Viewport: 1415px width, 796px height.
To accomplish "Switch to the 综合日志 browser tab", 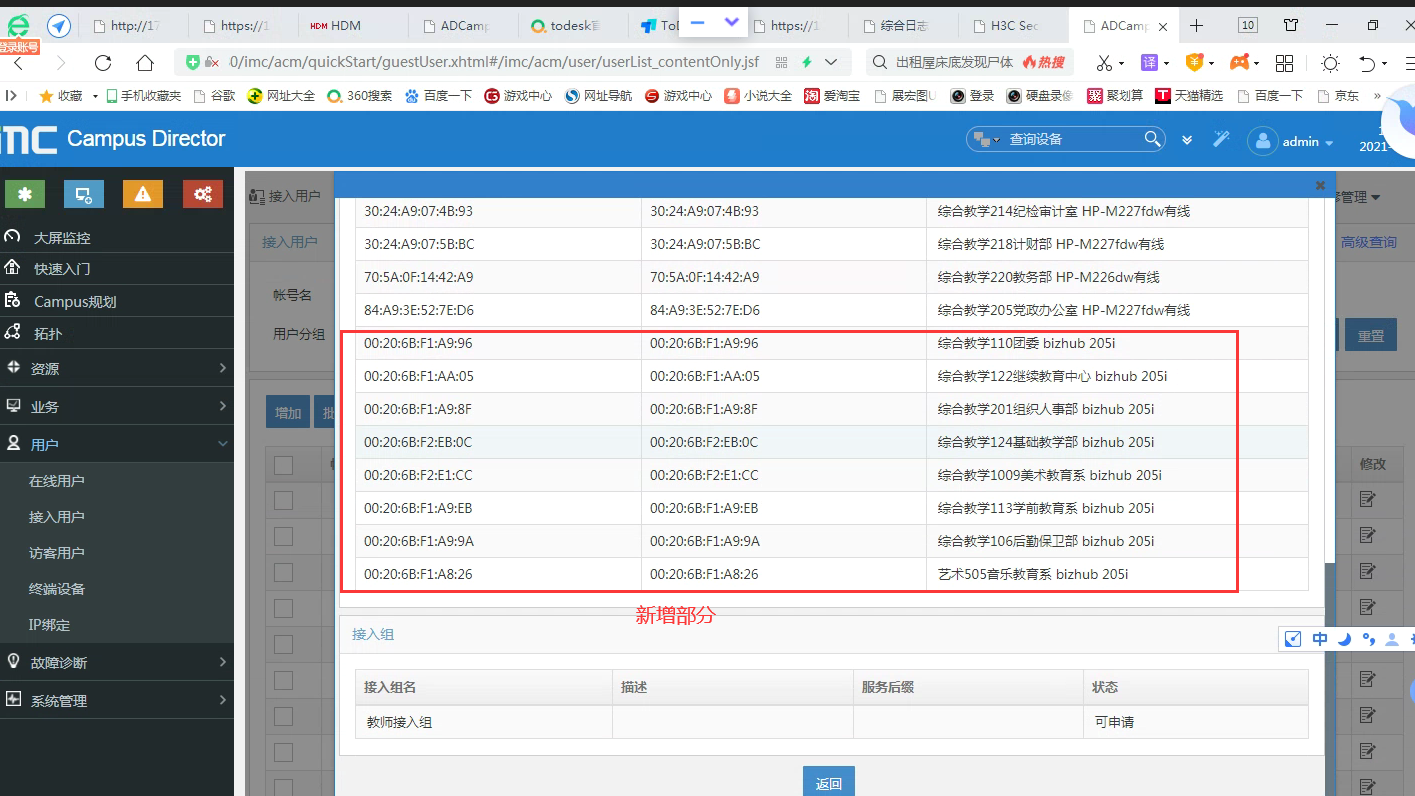I will coord(902,26).
